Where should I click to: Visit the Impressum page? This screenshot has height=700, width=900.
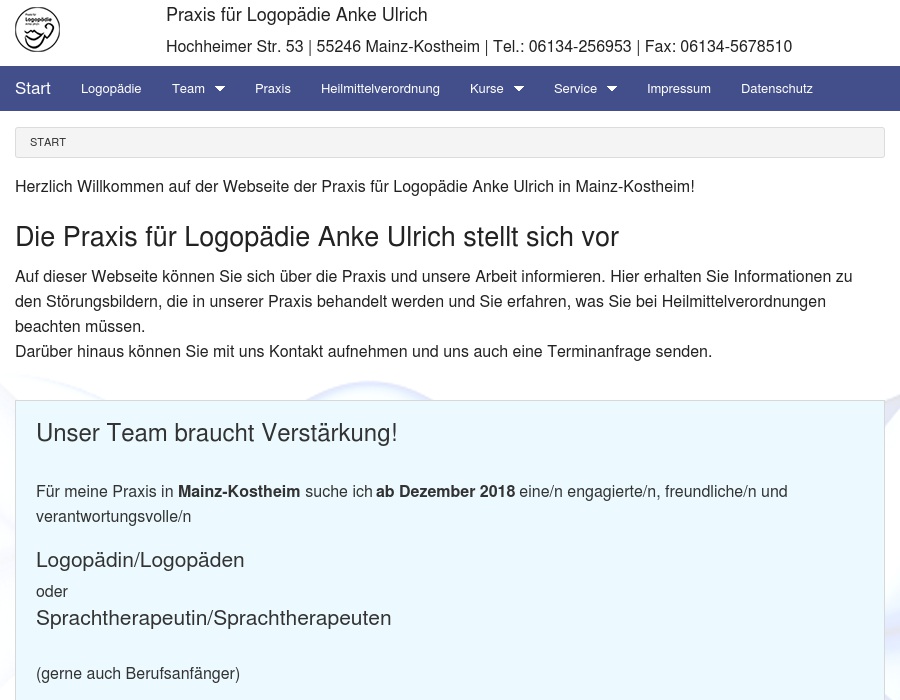tap(679, 88)
